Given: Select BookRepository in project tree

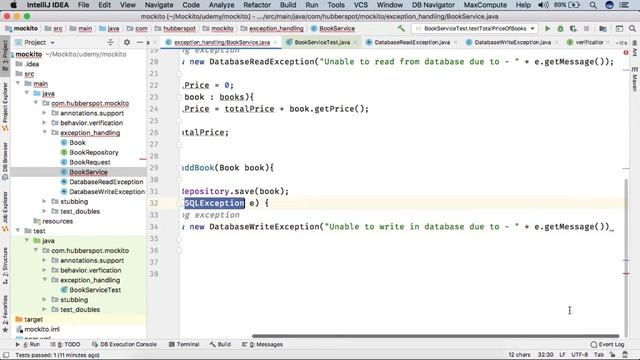Looking at the screenshot, I should (93, 152).
